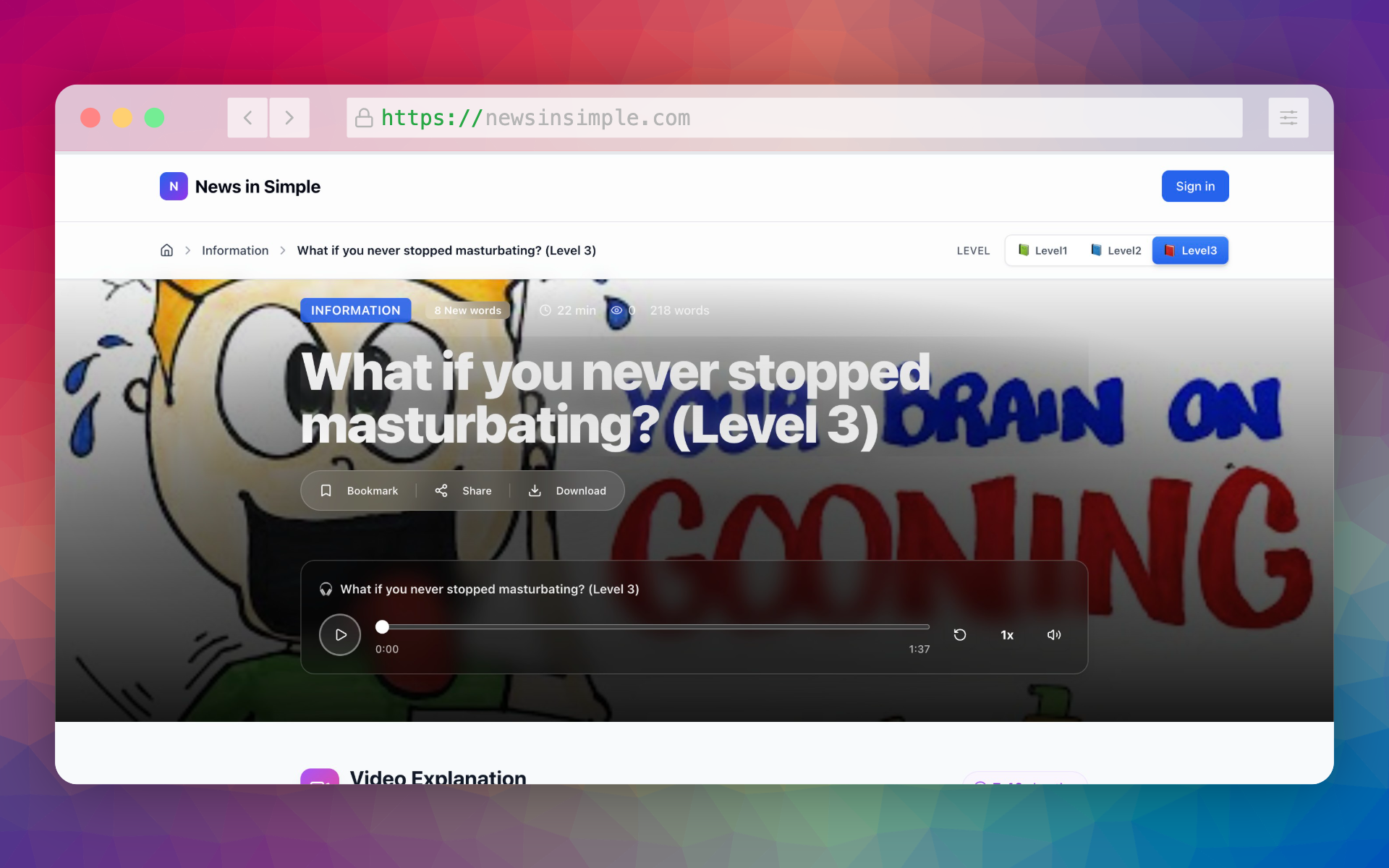Screen dimensions: 1389x868
Task: Open the browser settings sliders icon
Action: click(x=1288, y=117)
